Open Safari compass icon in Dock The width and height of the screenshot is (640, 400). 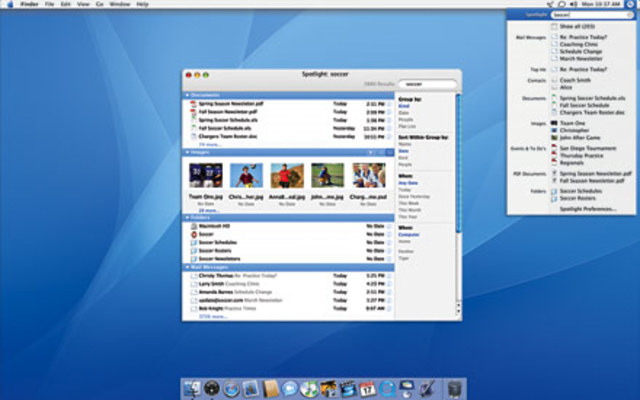click(x=231, y=389)
